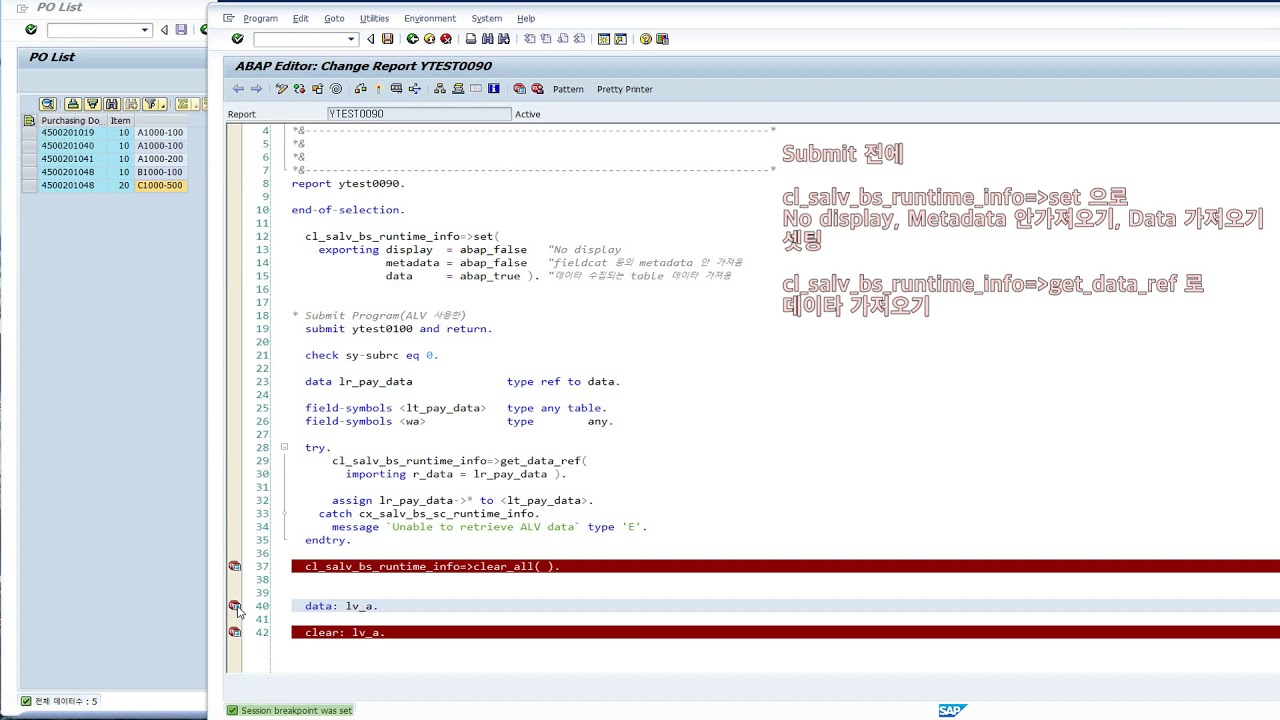Click the Pretty Printer button

coord(625,89)
